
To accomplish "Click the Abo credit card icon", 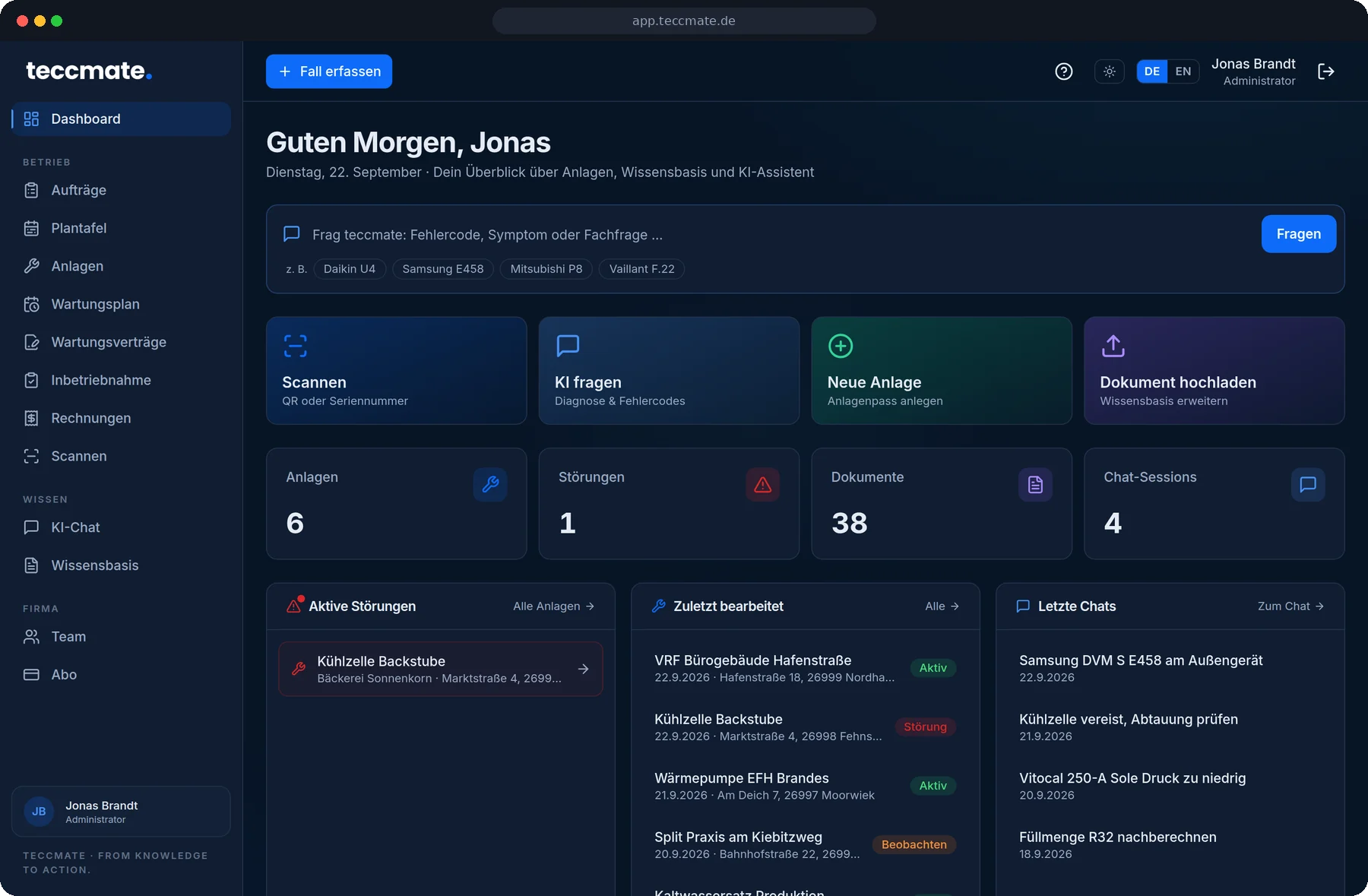I will click(31, 675).
